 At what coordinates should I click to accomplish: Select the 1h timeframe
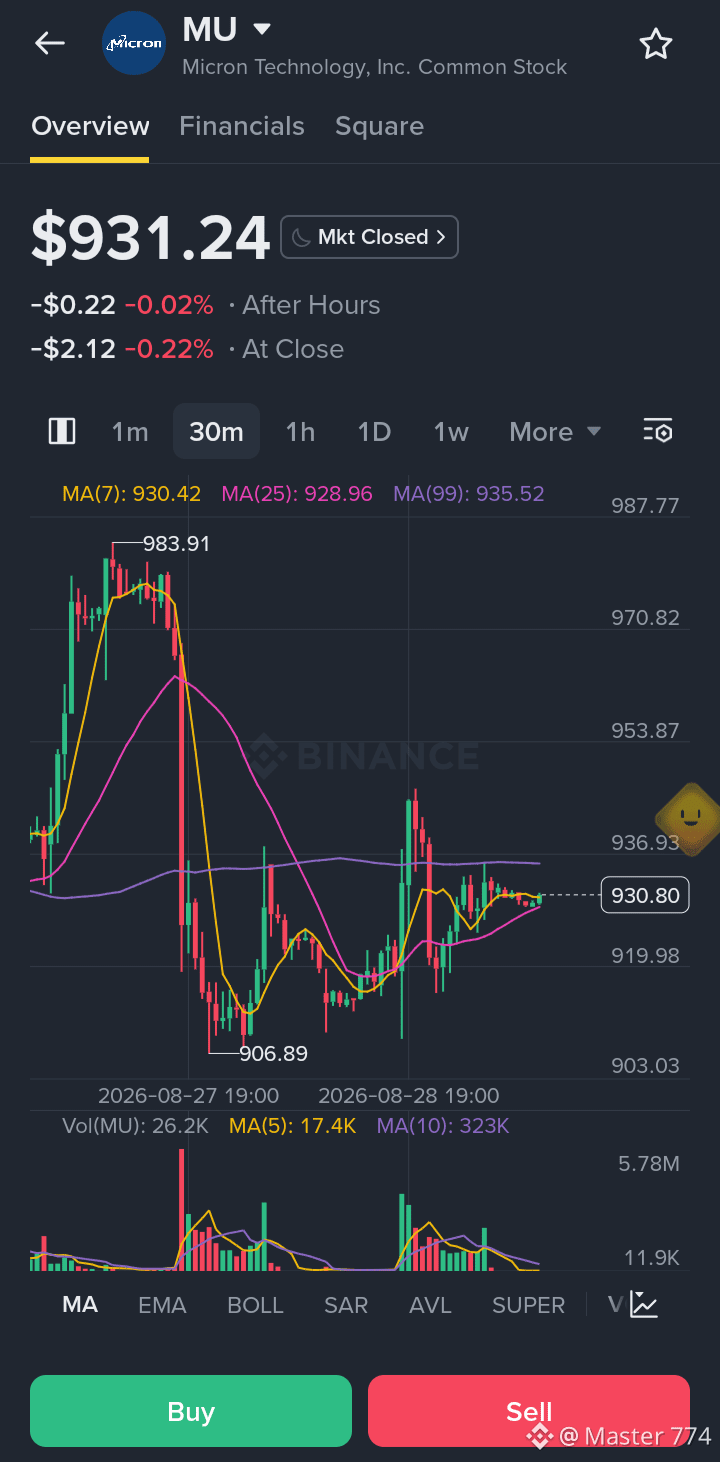(300, 432)
